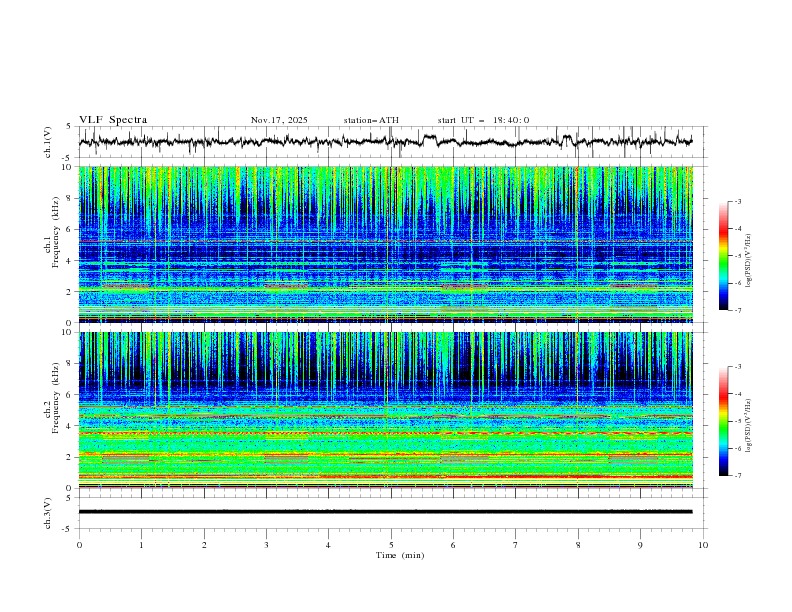
Task: Click the "9" minute tick on time axis
Action: pyautogui.click(x=640, y=545)
